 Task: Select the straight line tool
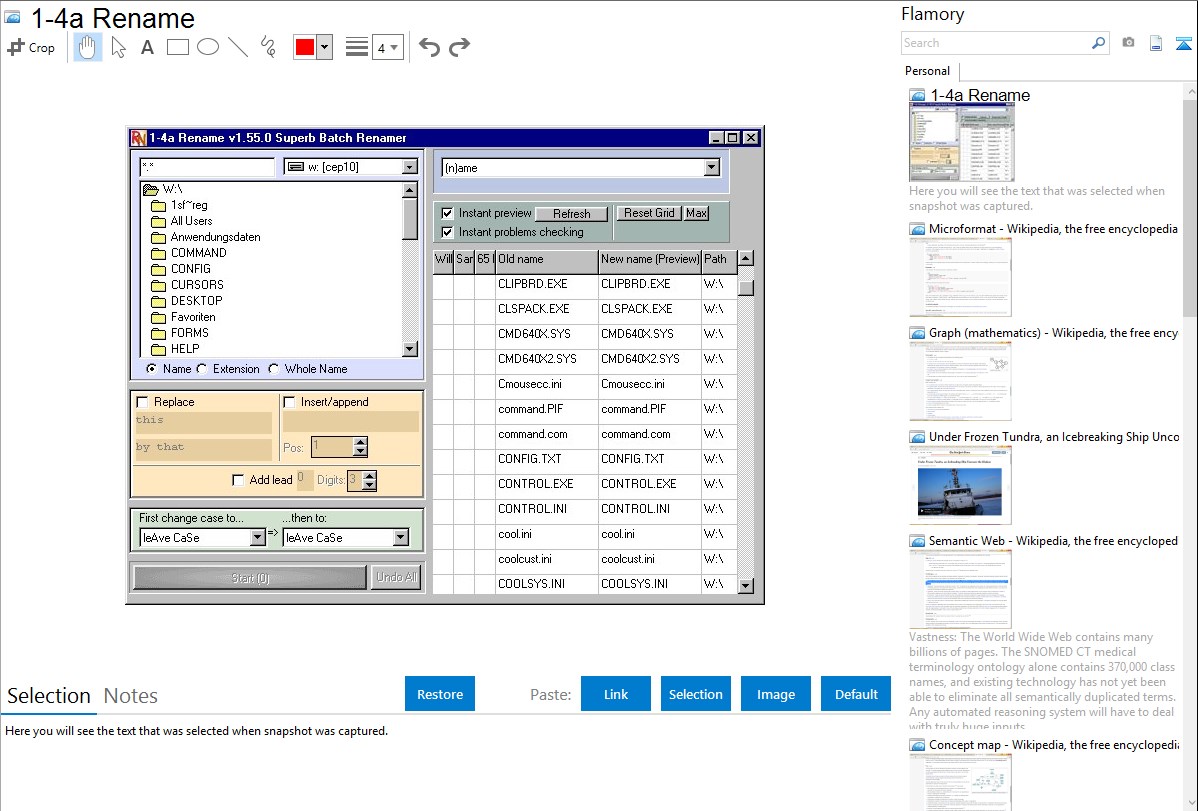(238, 47)
